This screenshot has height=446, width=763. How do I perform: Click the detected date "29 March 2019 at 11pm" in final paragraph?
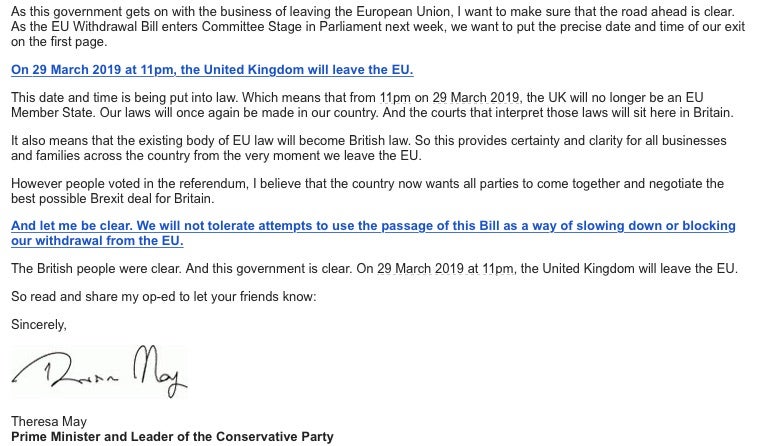click(445, 268)
